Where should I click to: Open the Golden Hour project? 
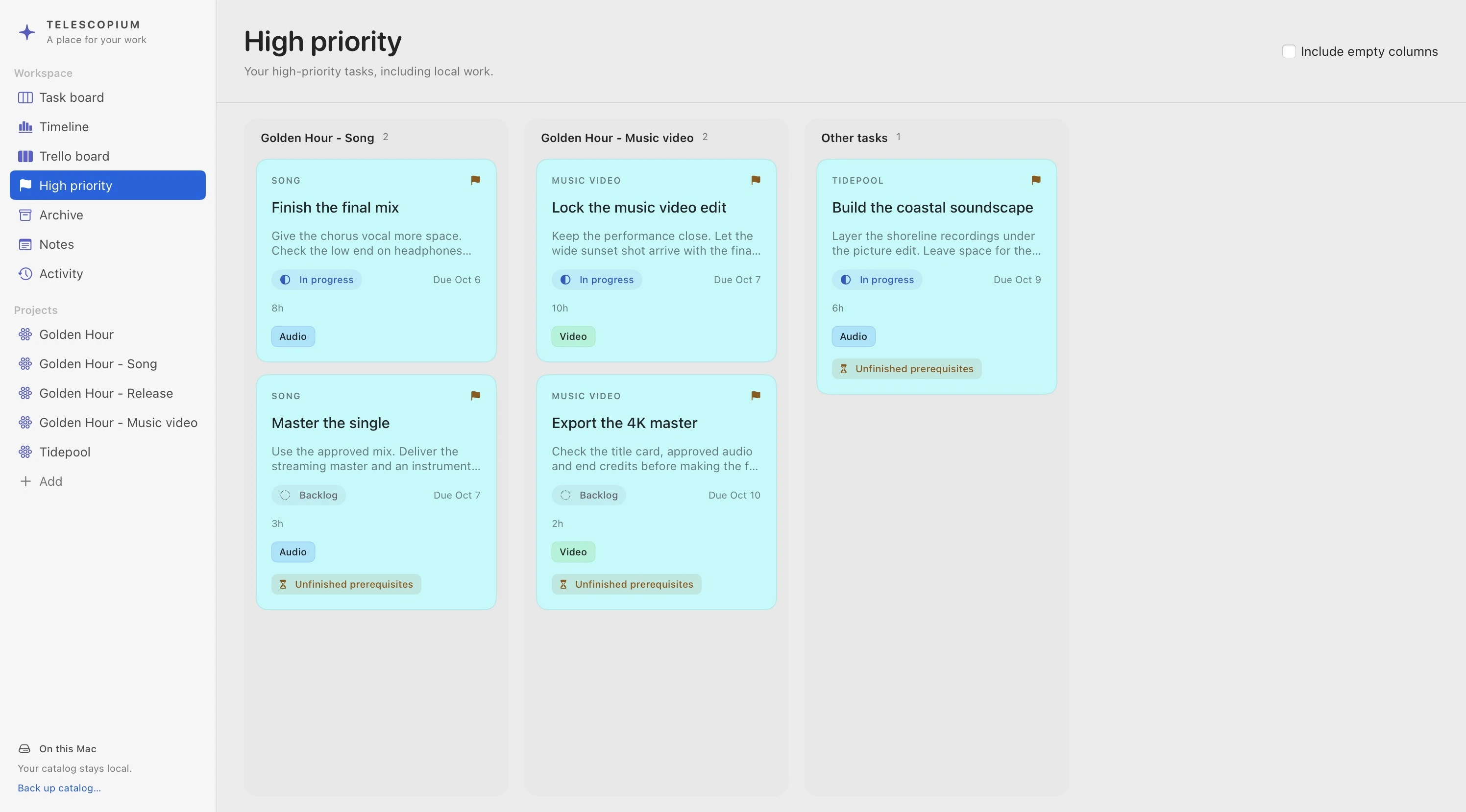click(x=108, y=334)
